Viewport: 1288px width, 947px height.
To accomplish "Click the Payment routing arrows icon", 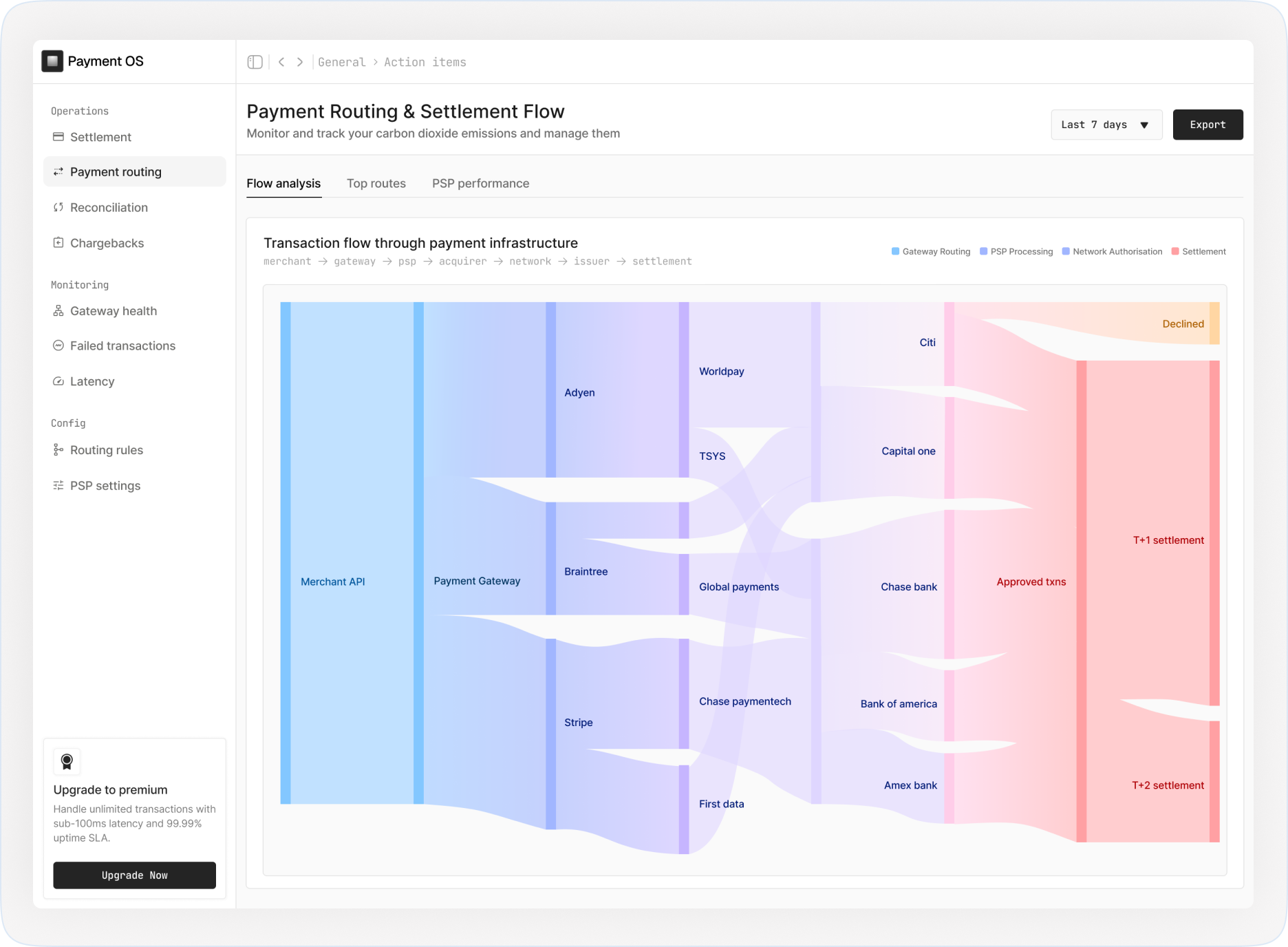I will point(58,171).
